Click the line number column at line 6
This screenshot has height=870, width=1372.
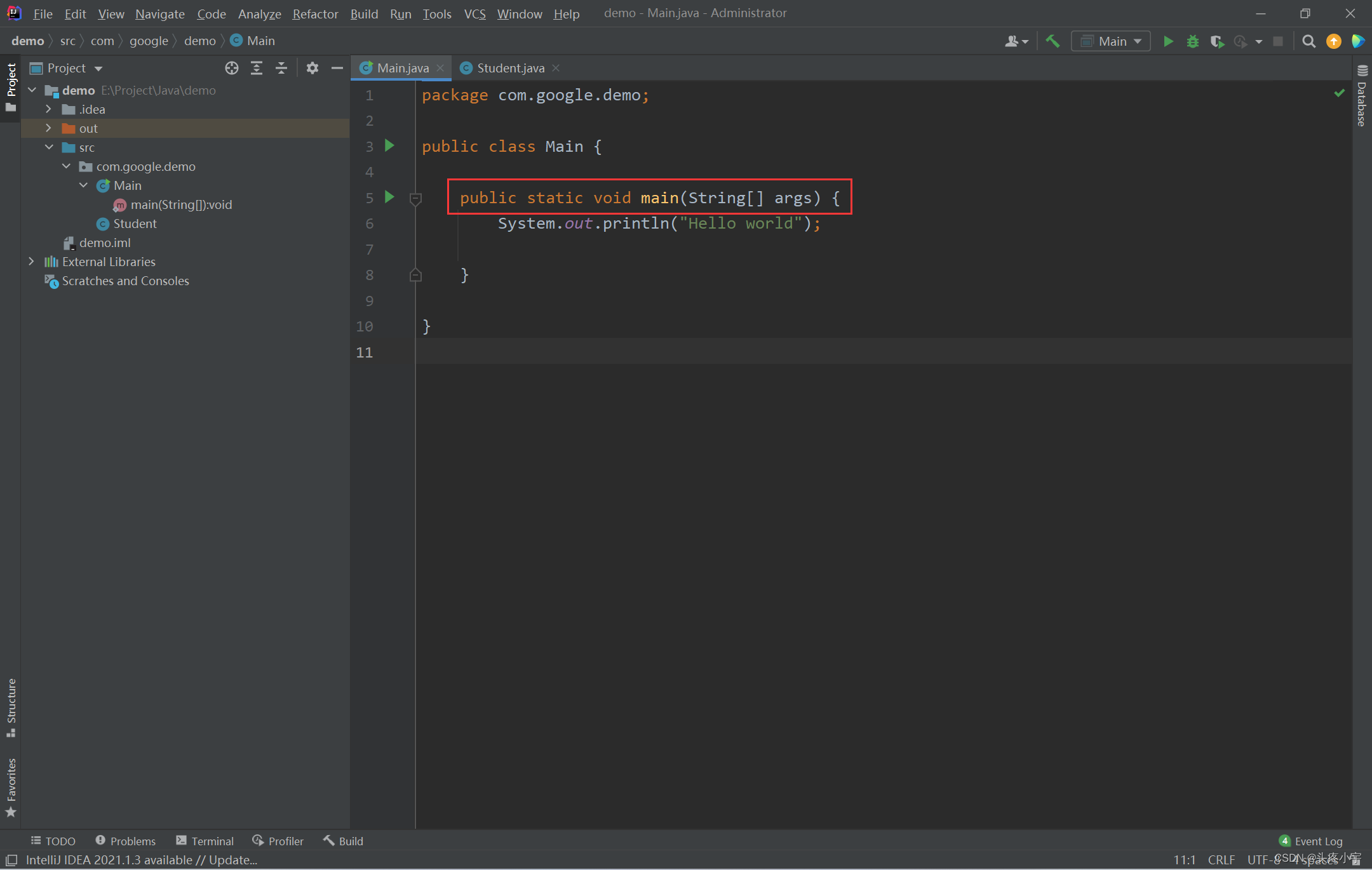coord(369,223)
